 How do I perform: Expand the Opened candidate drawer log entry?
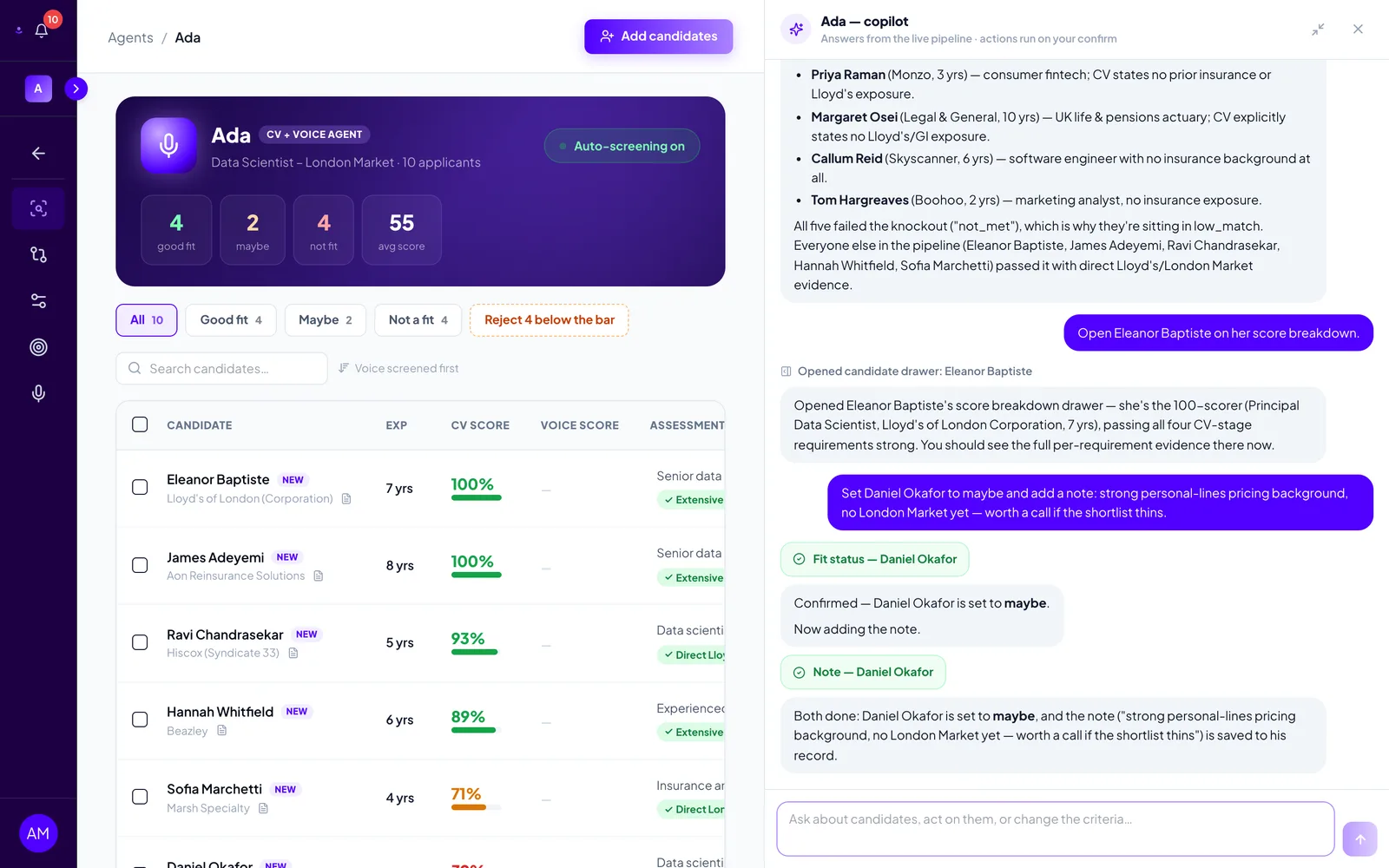click(x=906, y=372)
